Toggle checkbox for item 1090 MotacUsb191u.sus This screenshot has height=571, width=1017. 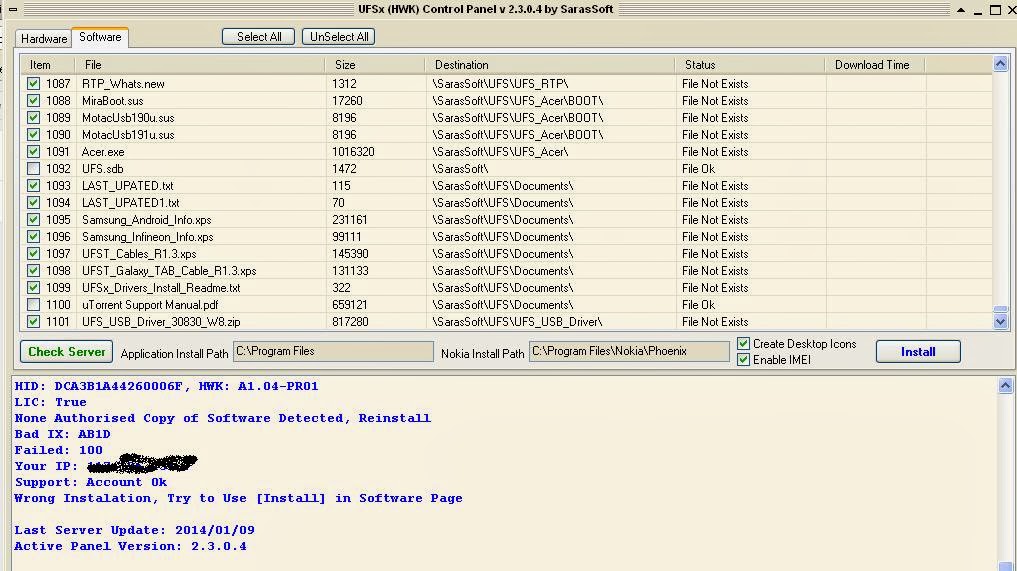point(33,134)
